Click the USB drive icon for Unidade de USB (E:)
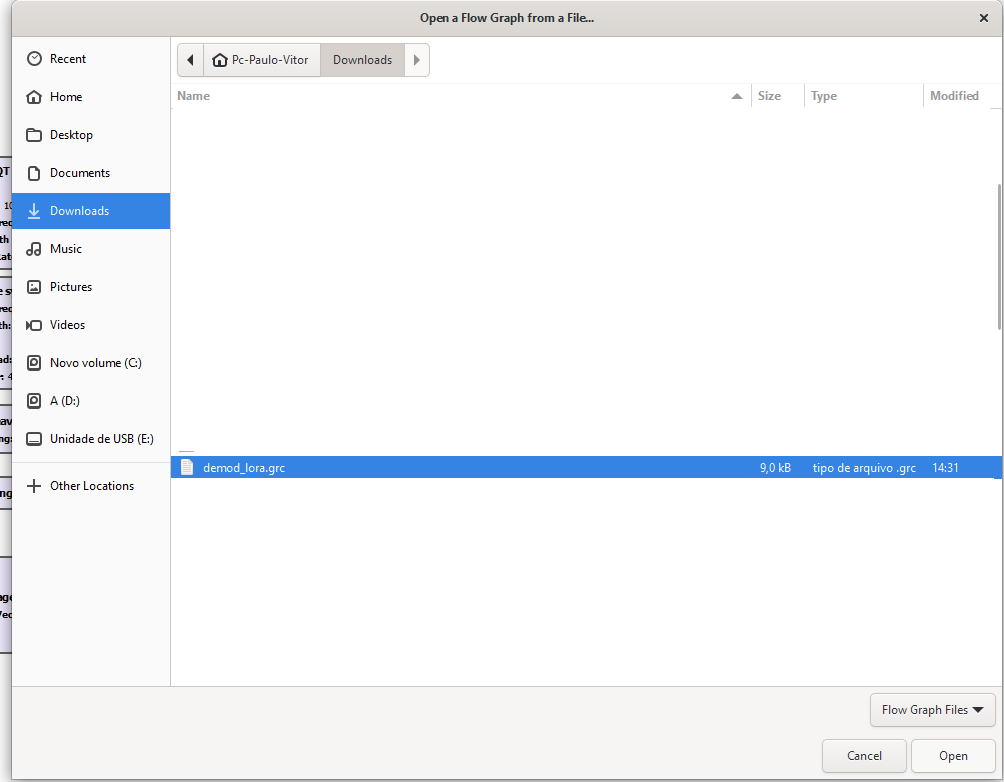The image size is (1004, 782). (34, 439)
